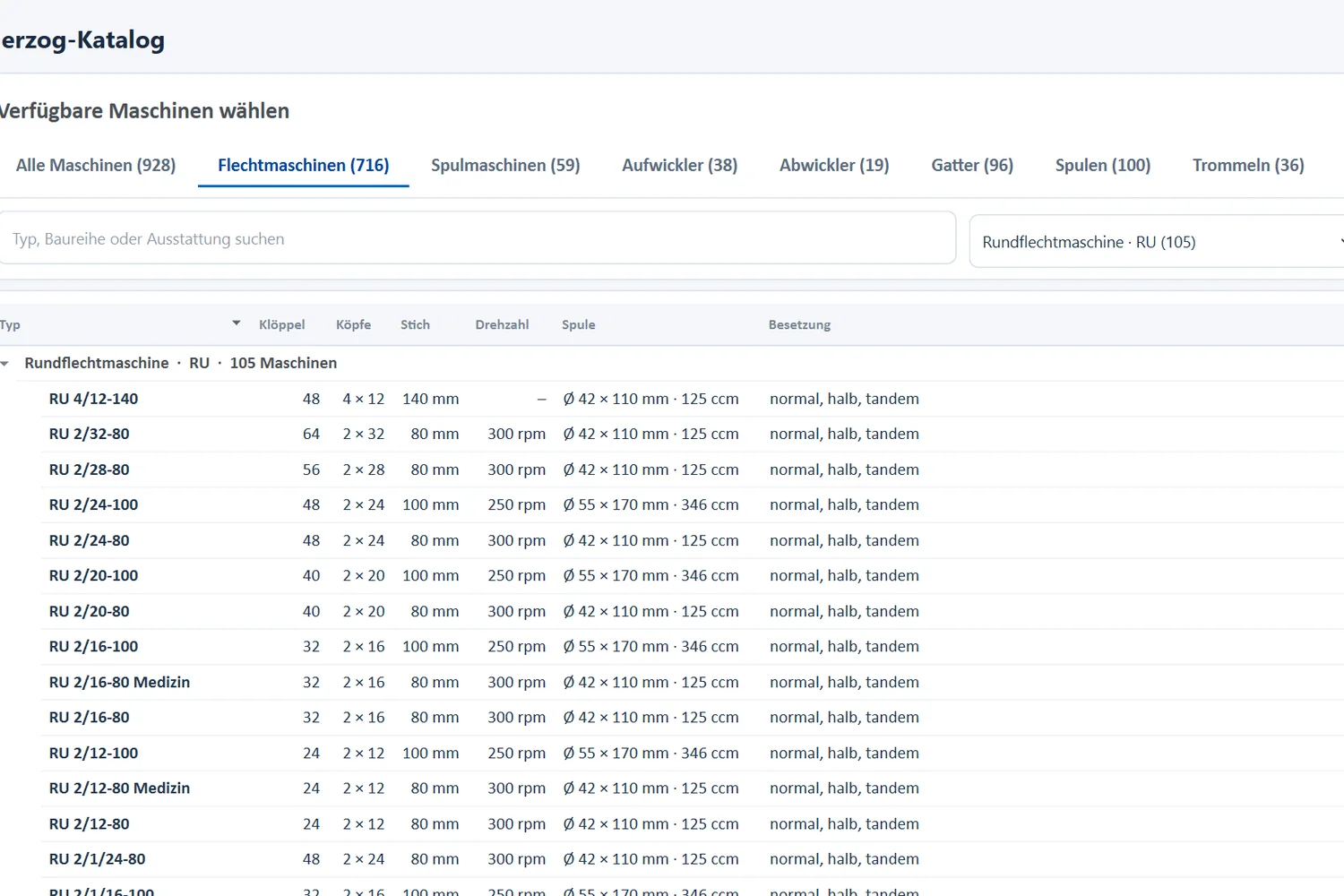This screenshot has height=896, width=1344.
Task: Open the Trommeln (36) tab
Action: [x=1248, y=165]
